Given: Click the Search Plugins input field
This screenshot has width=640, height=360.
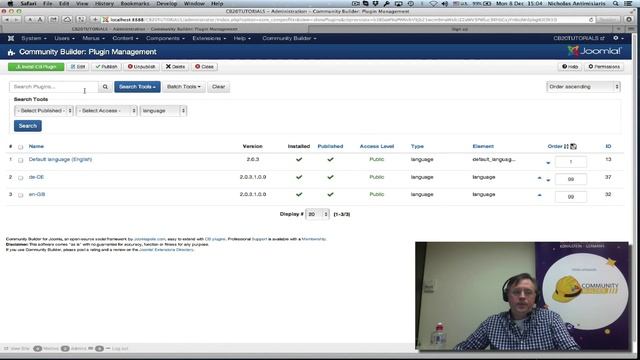Looking at the screenshot, I should click(54, 87).
